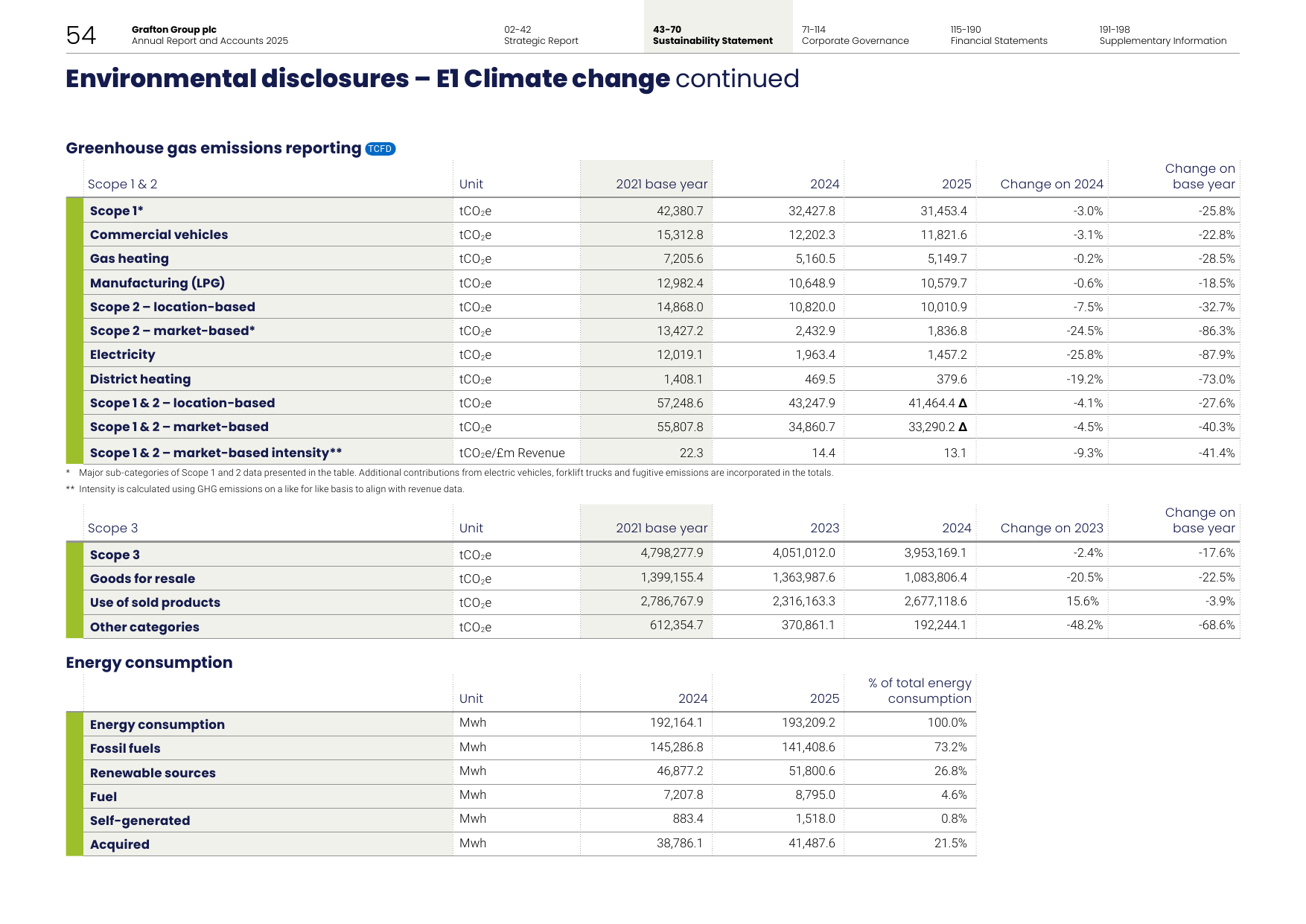
Task: Select the Renewable sources row label
Action: (x=153, y=773)
